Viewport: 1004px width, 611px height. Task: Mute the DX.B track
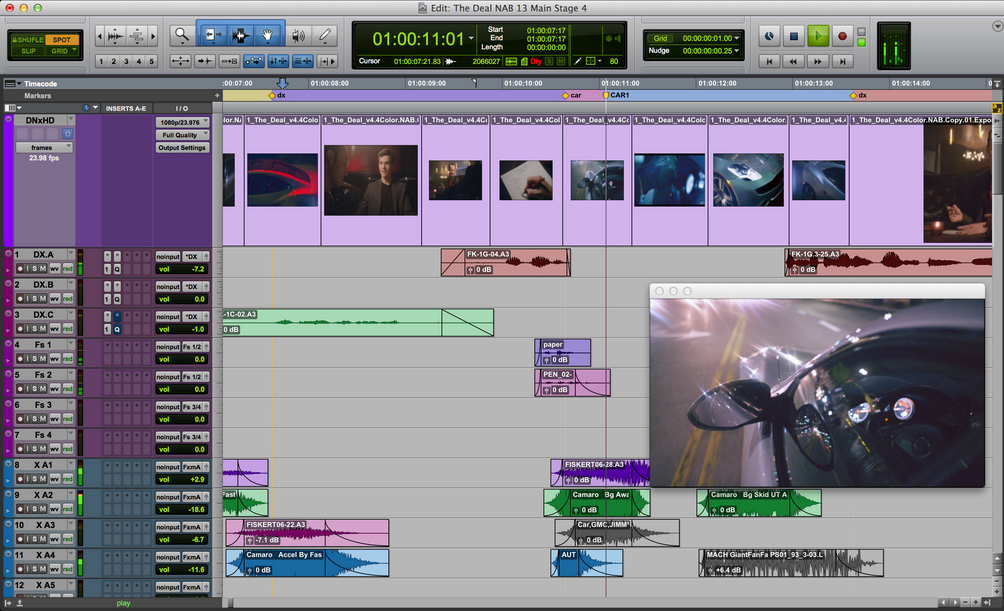[x=43, y=298]
